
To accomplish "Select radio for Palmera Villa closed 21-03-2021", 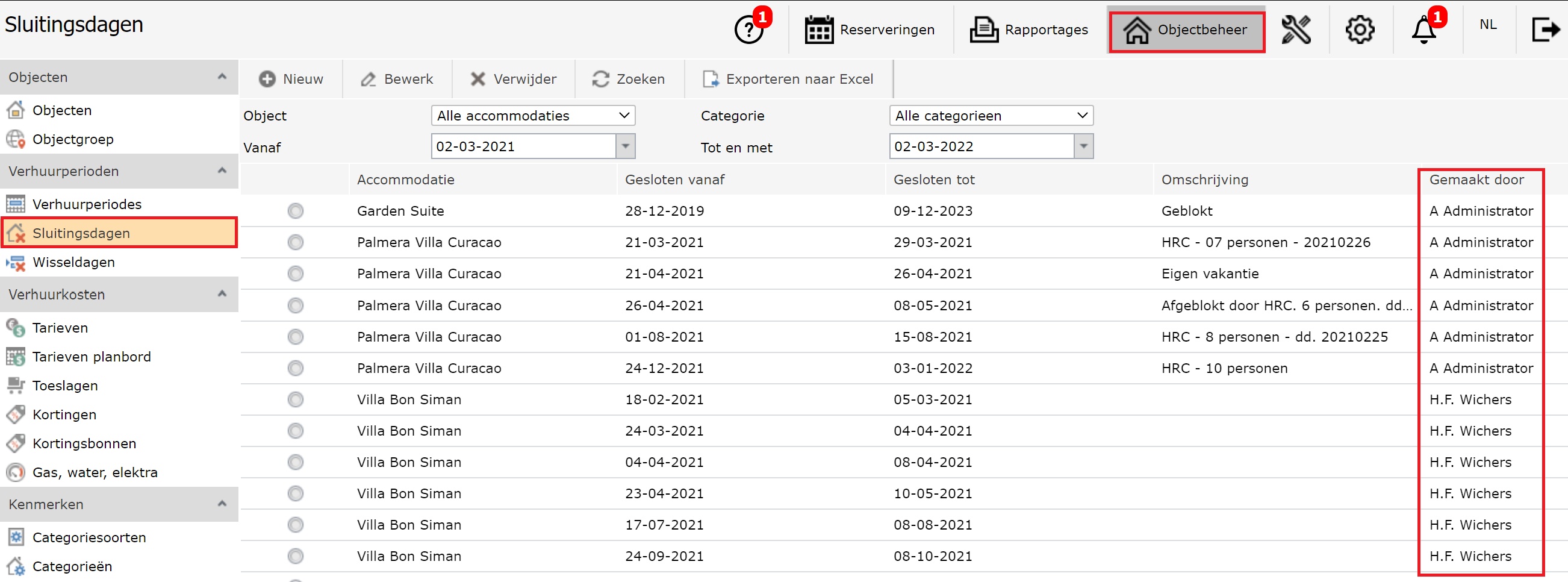I will [296, 242].
